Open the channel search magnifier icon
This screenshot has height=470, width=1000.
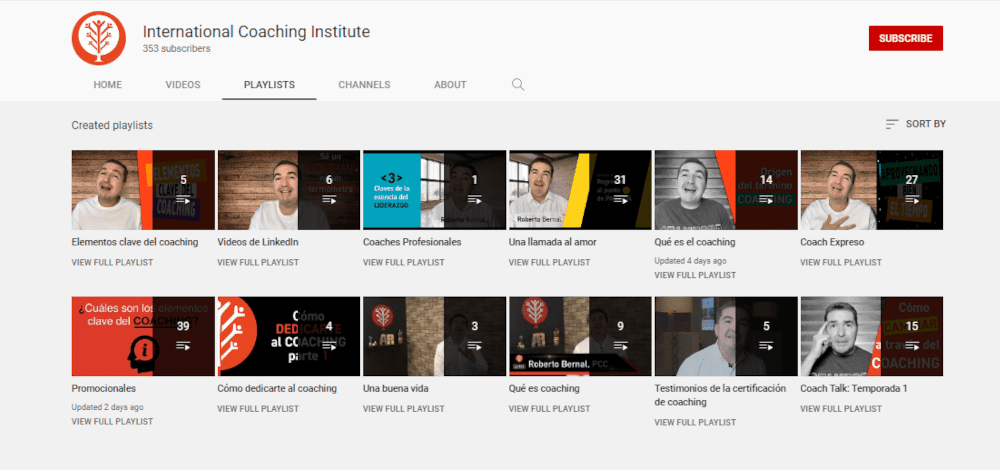518,85
